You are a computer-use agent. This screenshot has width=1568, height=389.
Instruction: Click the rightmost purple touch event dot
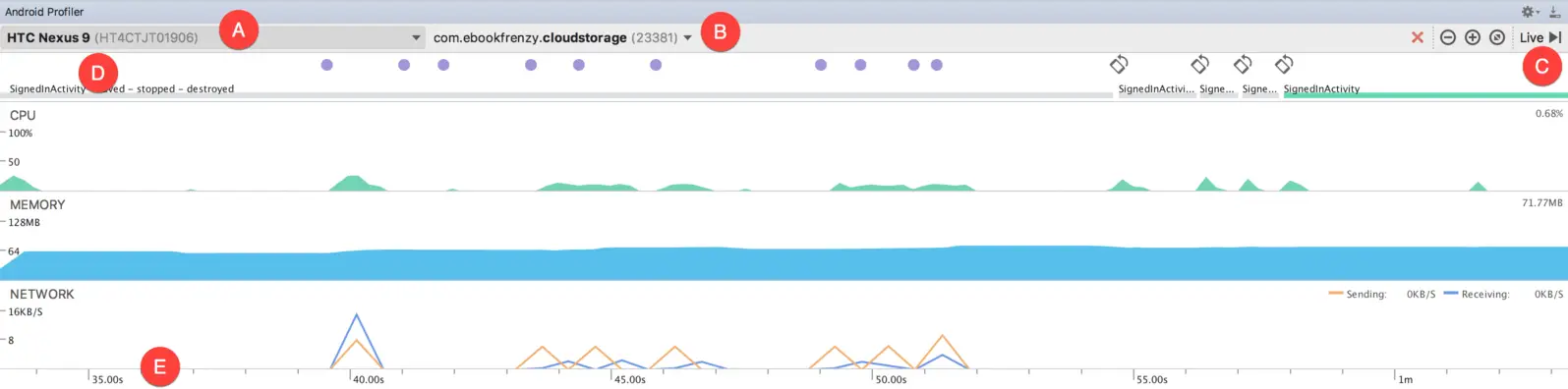click(937, 65)
